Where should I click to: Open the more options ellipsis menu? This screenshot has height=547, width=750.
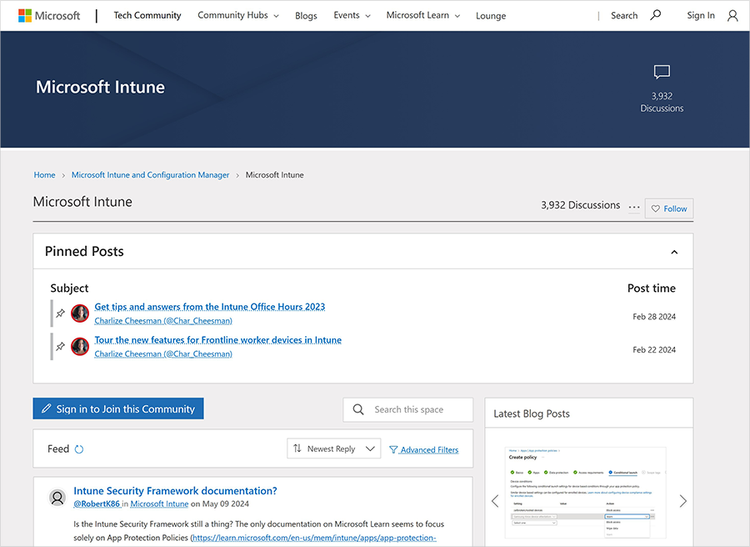pyautogui.click(x=634, y=207)
